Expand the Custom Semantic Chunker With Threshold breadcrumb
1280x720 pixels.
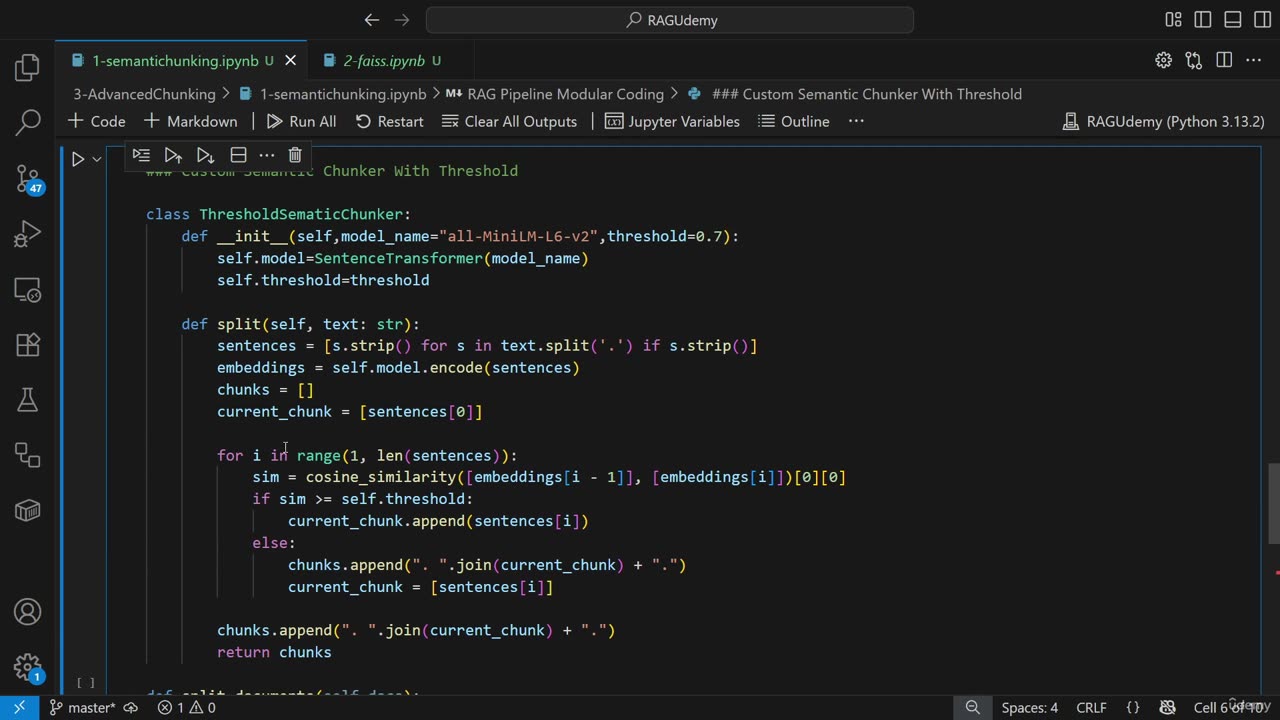tap(855, 94)
